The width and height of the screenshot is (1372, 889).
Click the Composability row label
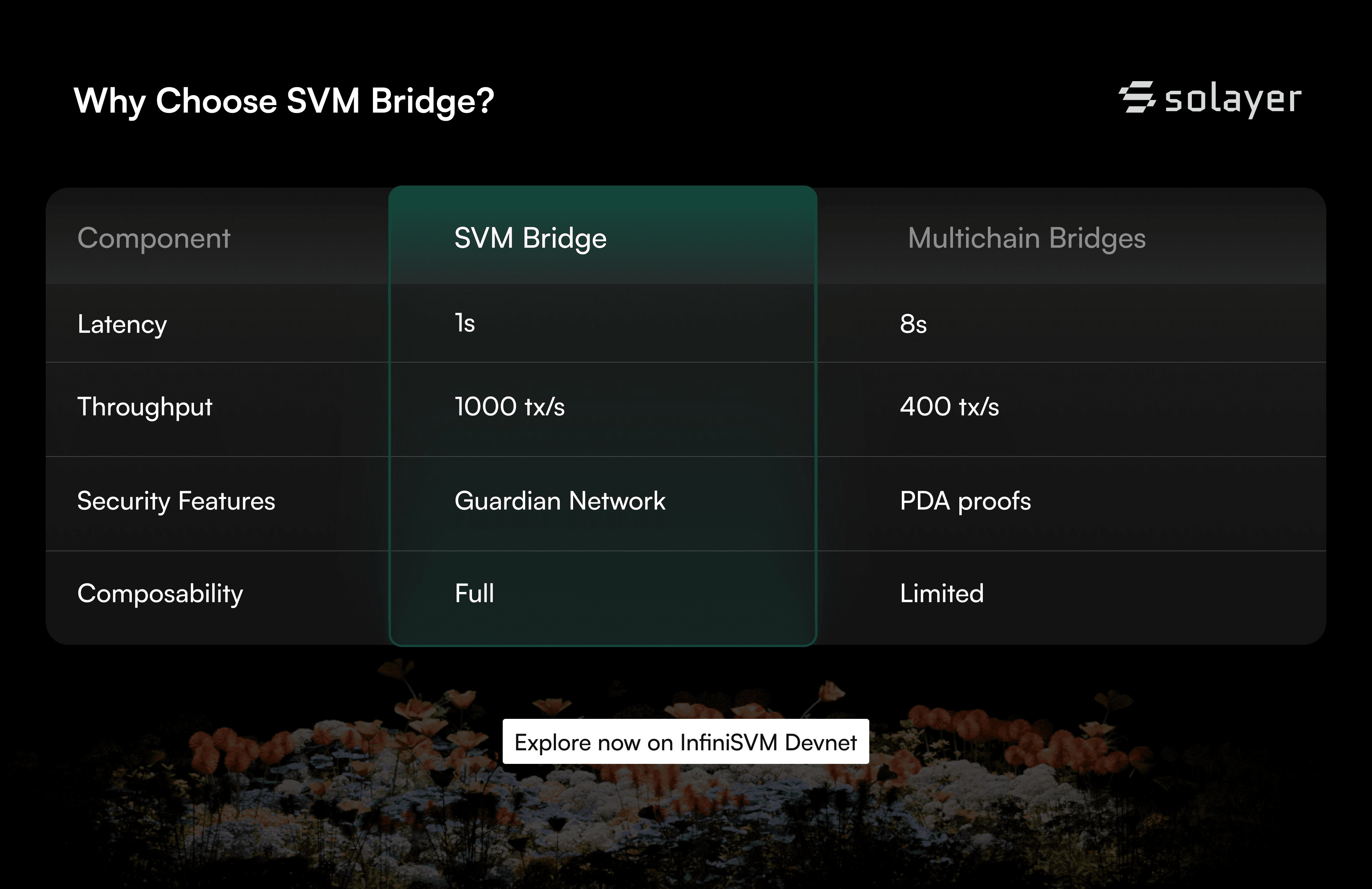tap(160, 594)
